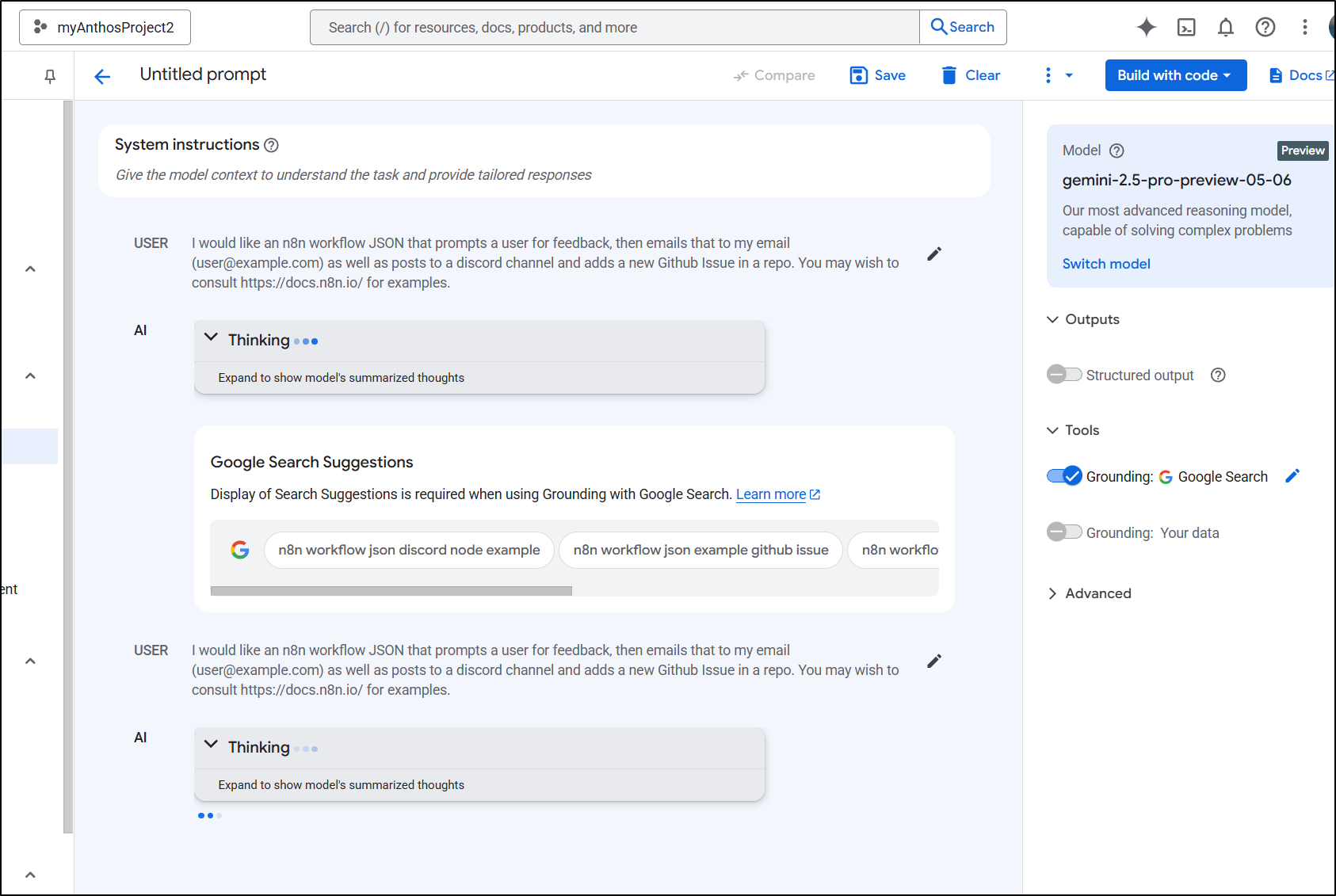Click the left panel vertical scrollbar
Viewport: 1336px width, 896px height.
pos(68,467)
